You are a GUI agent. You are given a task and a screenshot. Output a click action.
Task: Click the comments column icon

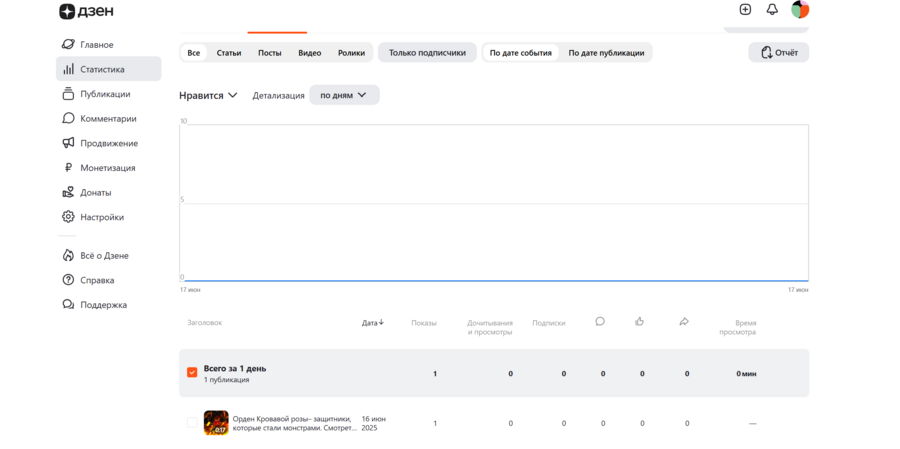(x=600, y=321)
